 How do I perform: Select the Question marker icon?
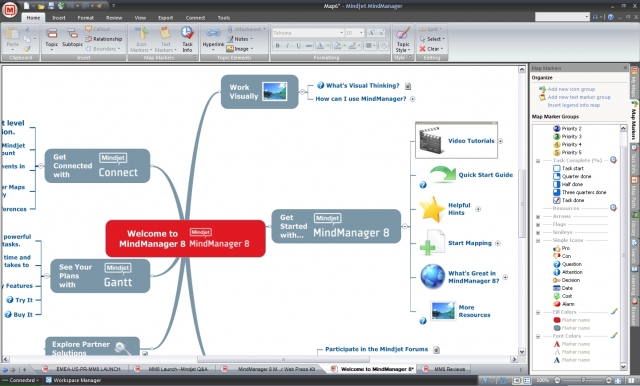tap(557, 264)
